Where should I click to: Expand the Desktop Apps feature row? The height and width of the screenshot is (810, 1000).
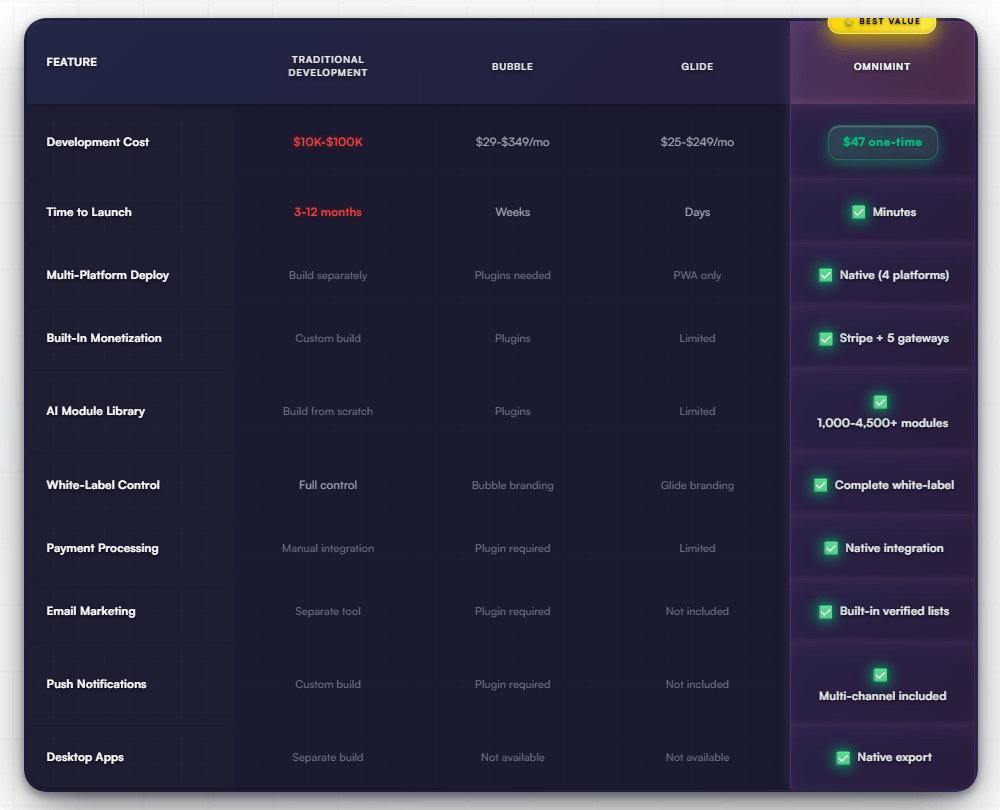click(86, 757)
